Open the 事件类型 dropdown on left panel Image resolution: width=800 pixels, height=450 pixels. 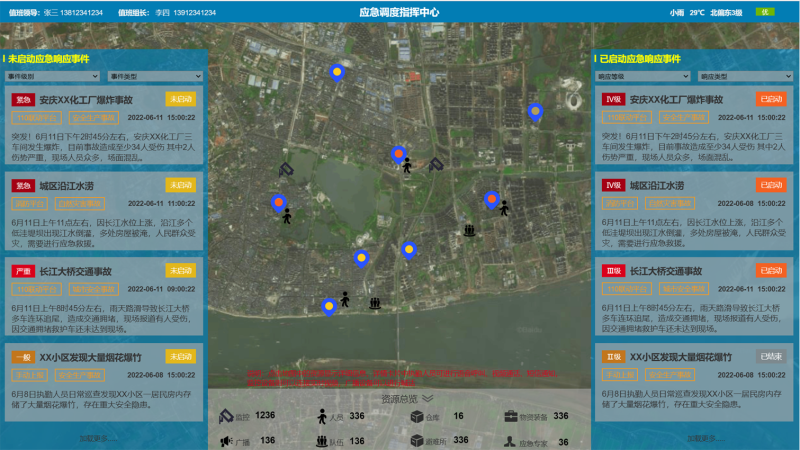(155, 76)
